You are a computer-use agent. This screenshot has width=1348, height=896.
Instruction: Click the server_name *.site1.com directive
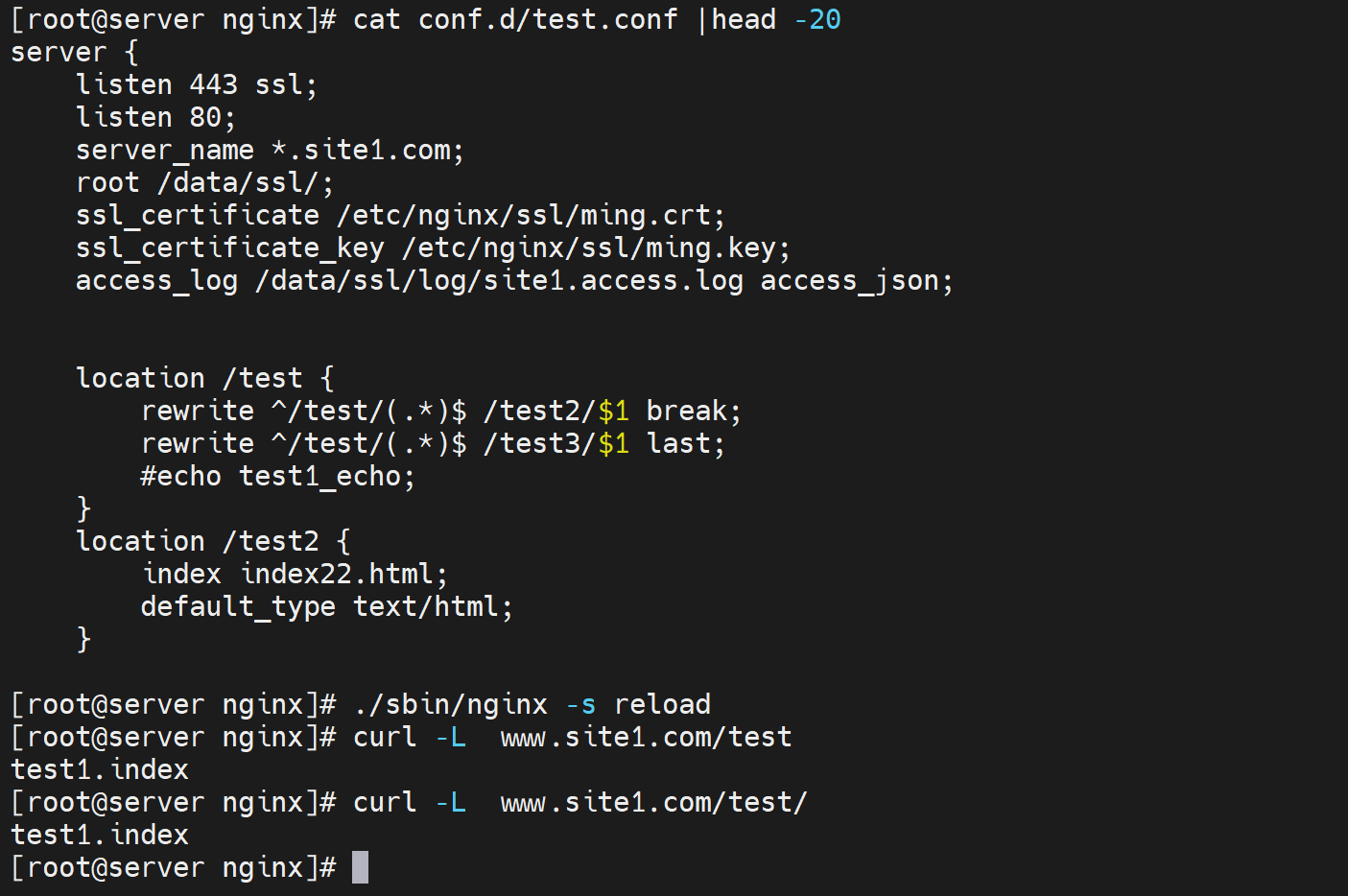270,150
